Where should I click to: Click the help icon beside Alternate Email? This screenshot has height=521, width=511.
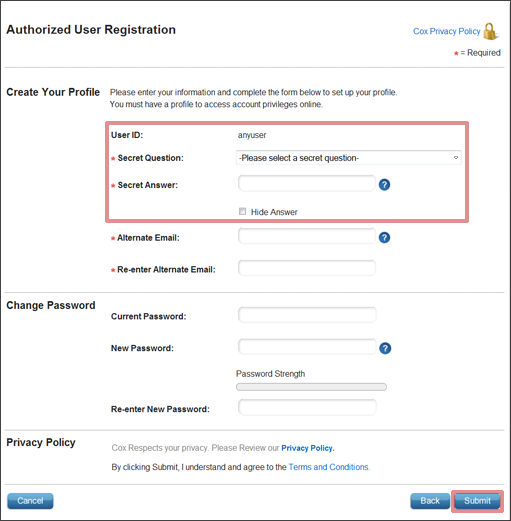coord(384,238)
